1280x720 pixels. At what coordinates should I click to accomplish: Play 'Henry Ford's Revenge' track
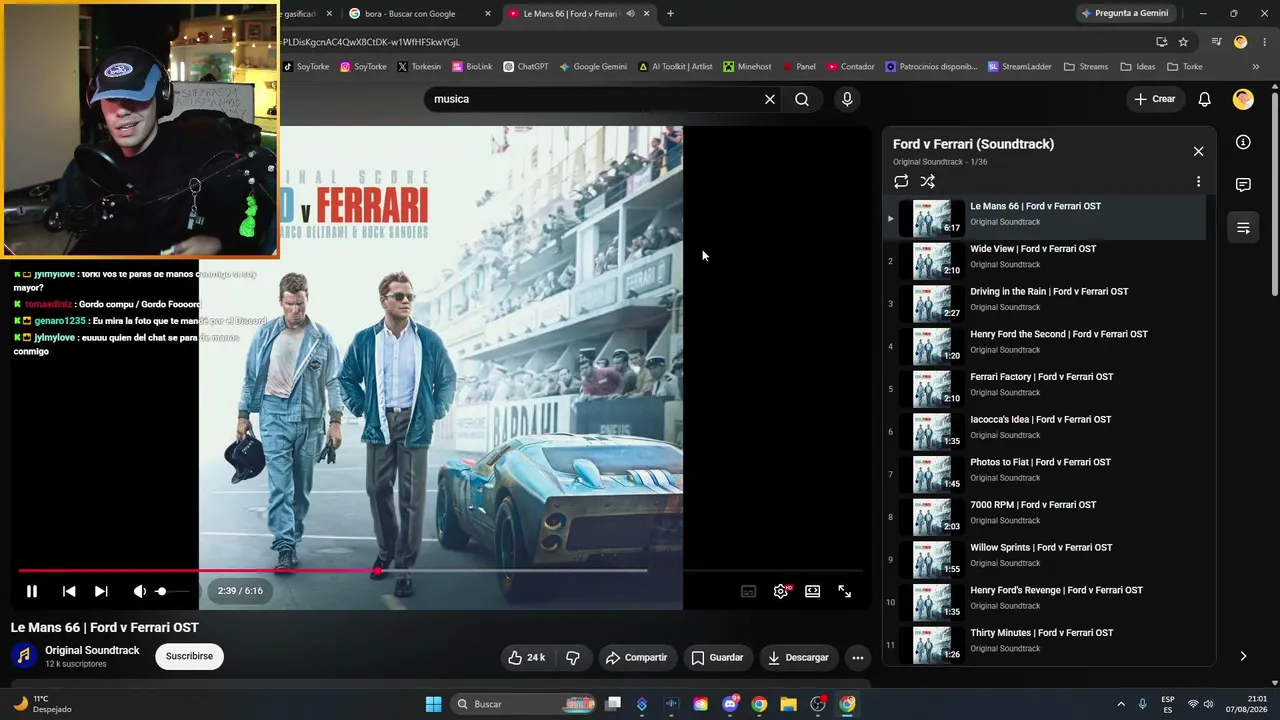[x=1045, y=603]
